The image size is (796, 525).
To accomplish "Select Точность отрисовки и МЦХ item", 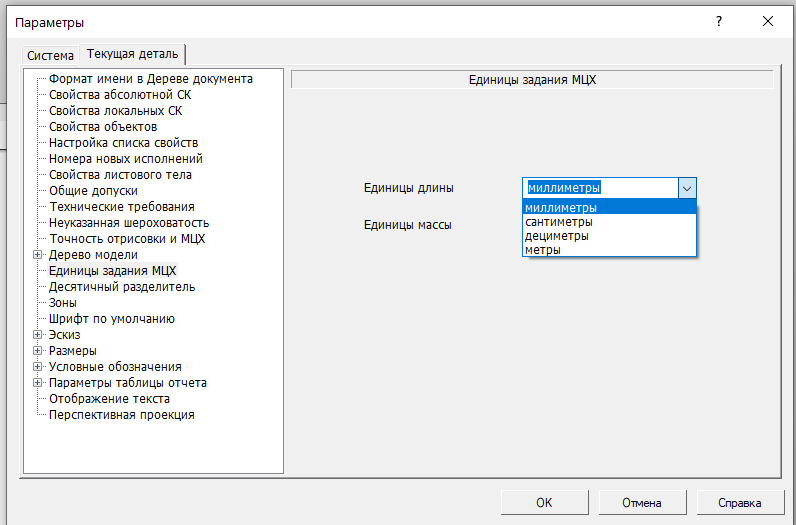I will click(x=128, y=239).
